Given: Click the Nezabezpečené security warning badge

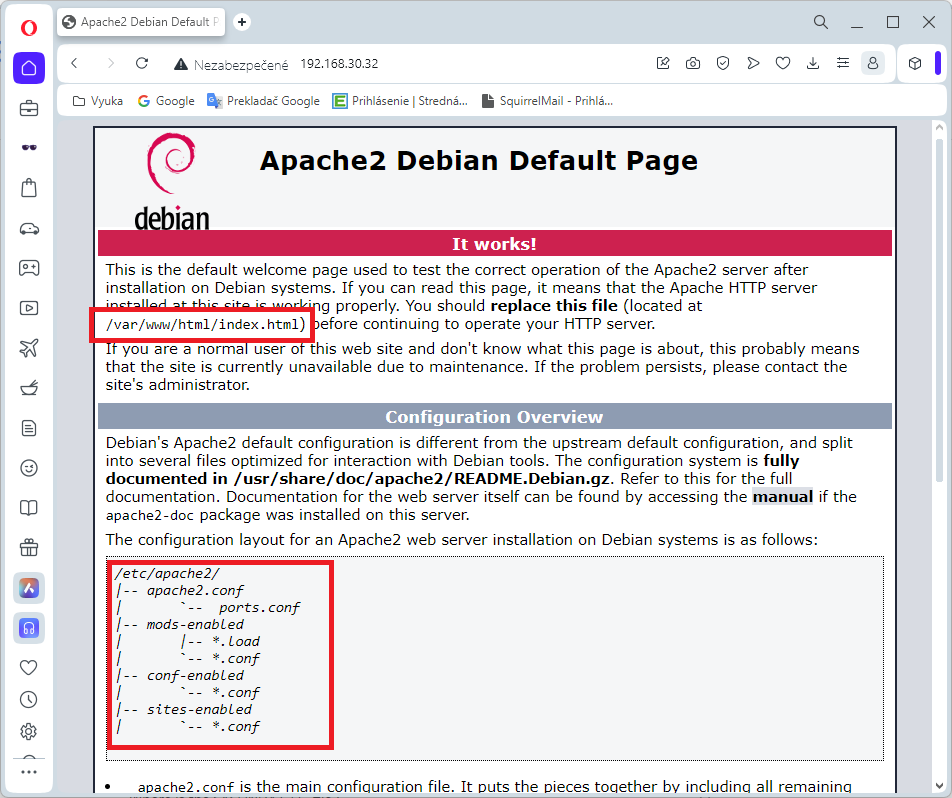Looking at the screenshot, I should pyautogui.click(x=232, y=64).
